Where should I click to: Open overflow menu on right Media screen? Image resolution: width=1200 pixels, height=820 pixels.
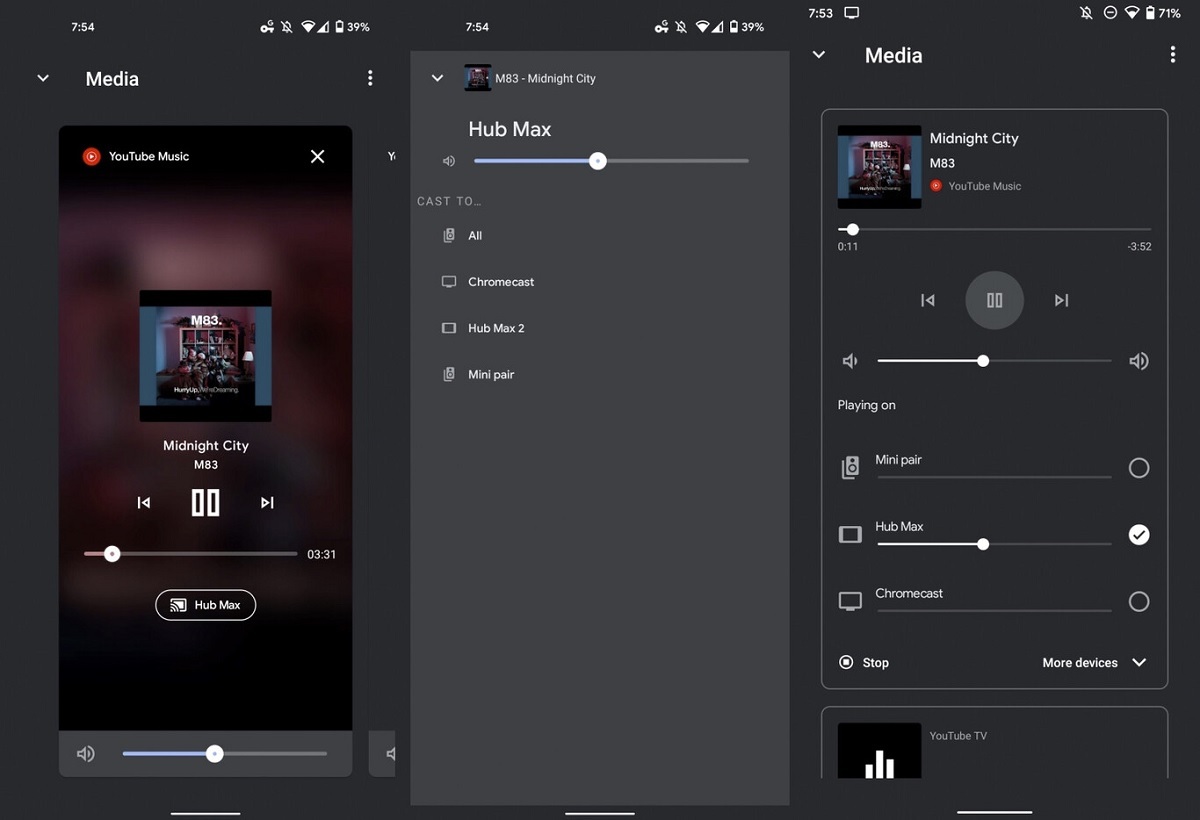(x=1173, y=55)
